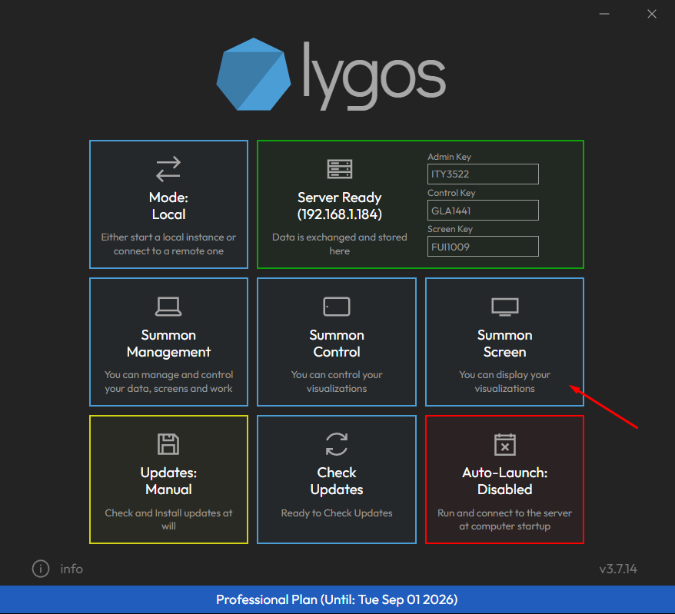Click the calendar-x icon in Auto-Launch tile
Viewport: 675px width, 614px height.
click(505, 444)
